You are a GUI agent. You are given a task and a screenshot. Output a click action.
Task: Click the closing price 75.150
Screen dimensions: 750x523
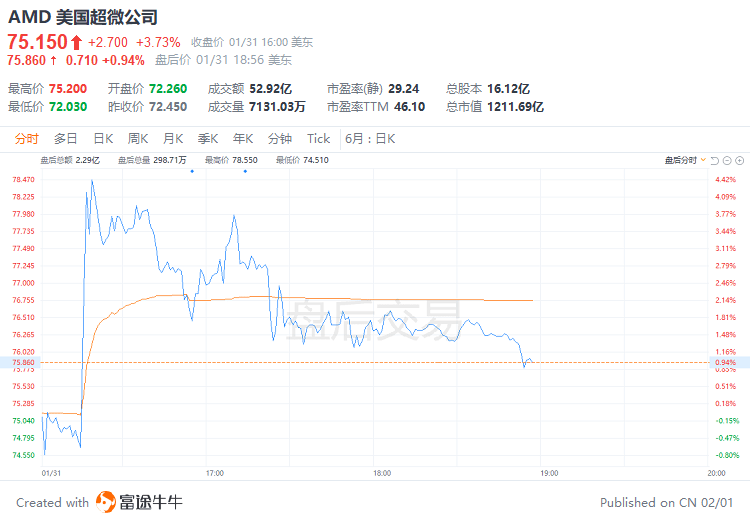point(37,42)
